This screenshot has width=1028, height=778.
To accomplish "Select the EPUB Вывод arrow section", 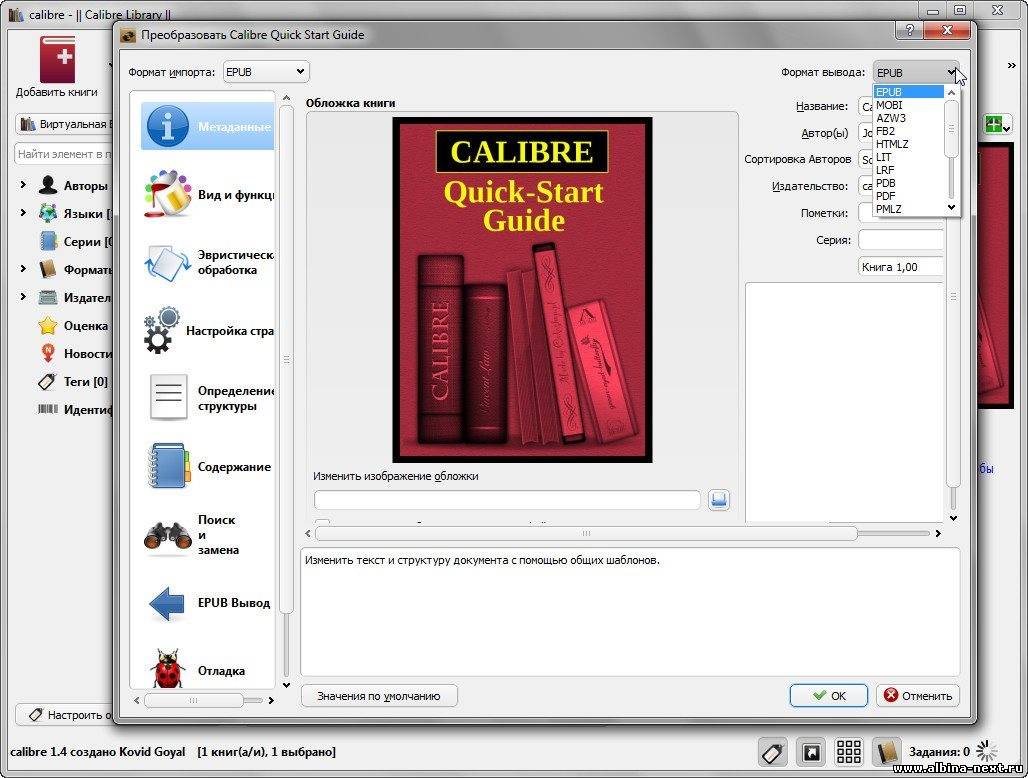I will (x=207, y=603).
